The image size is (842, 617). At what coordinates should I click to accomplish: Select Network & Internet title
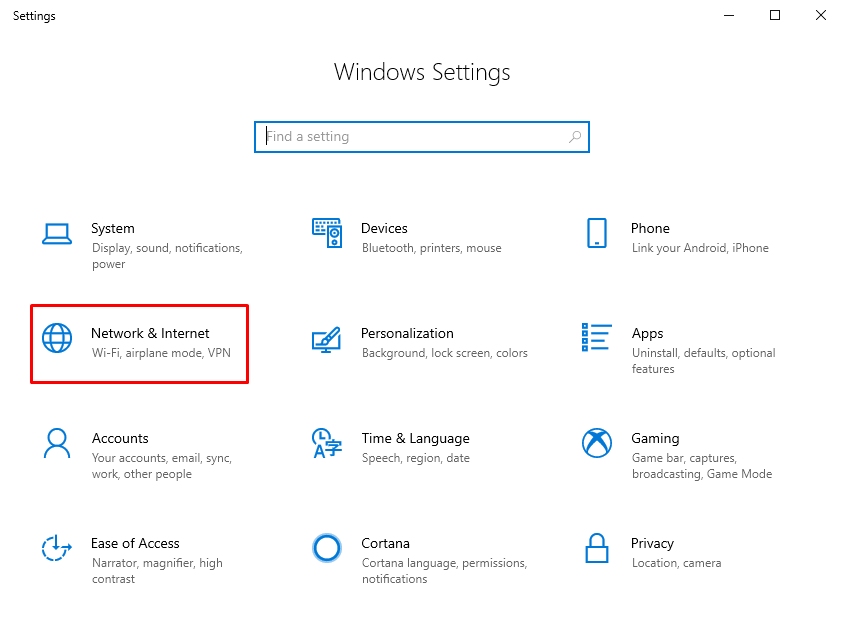150,333
